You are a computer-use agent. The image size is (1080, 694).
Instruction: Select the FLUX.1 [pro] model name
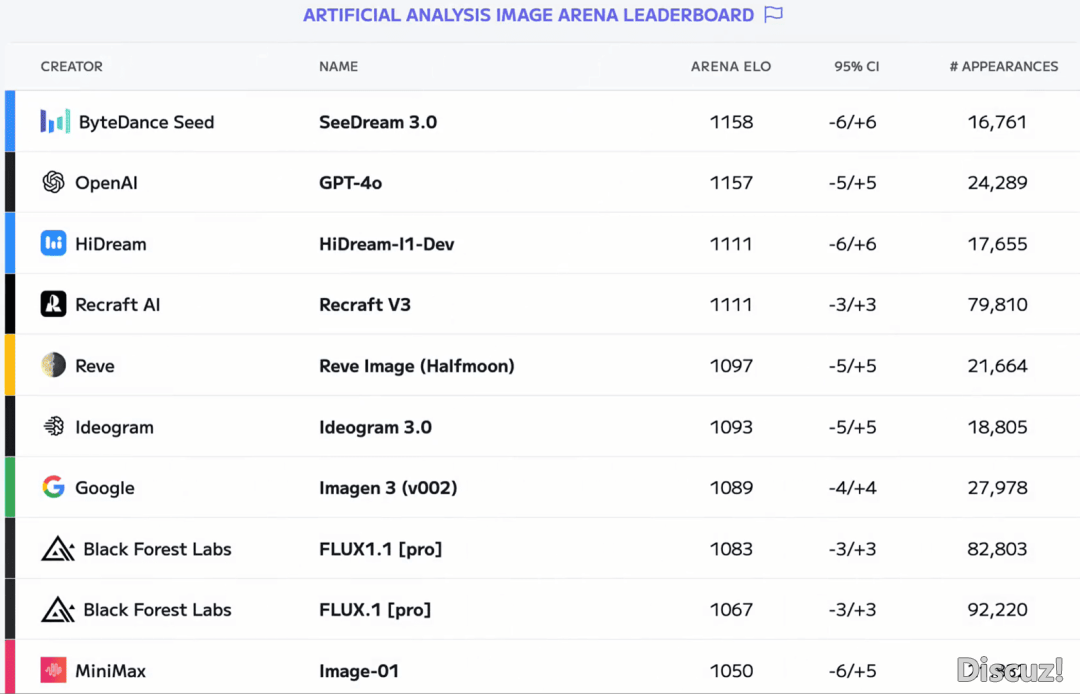click(x=375, y=609)
